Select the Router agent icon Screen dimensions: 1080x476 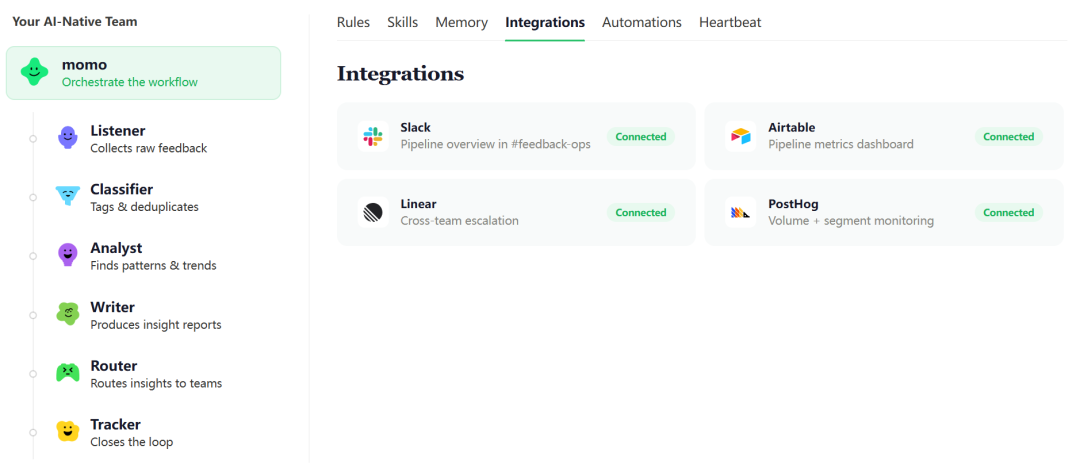tap(68, 373)
